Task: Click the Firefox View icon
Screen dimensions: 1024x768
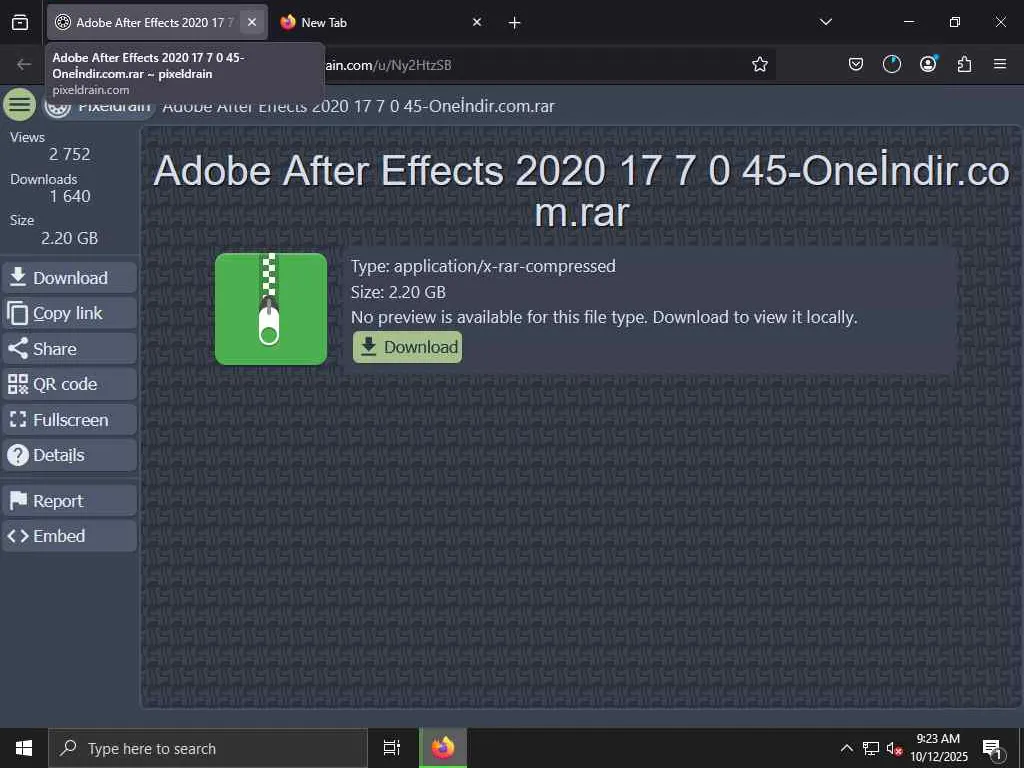Action: pyautogui.click(x=20, y=22)
